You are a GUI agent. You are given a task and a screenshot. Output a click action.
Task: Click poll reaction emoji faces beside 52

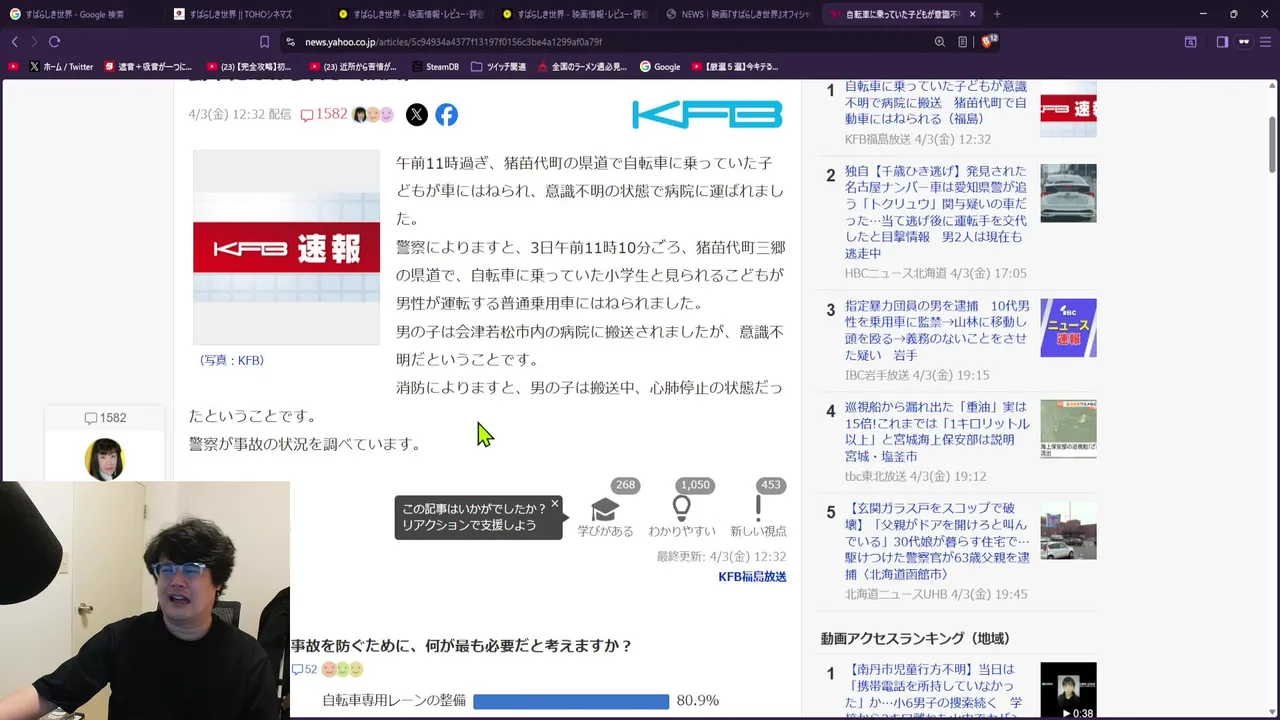342,670
